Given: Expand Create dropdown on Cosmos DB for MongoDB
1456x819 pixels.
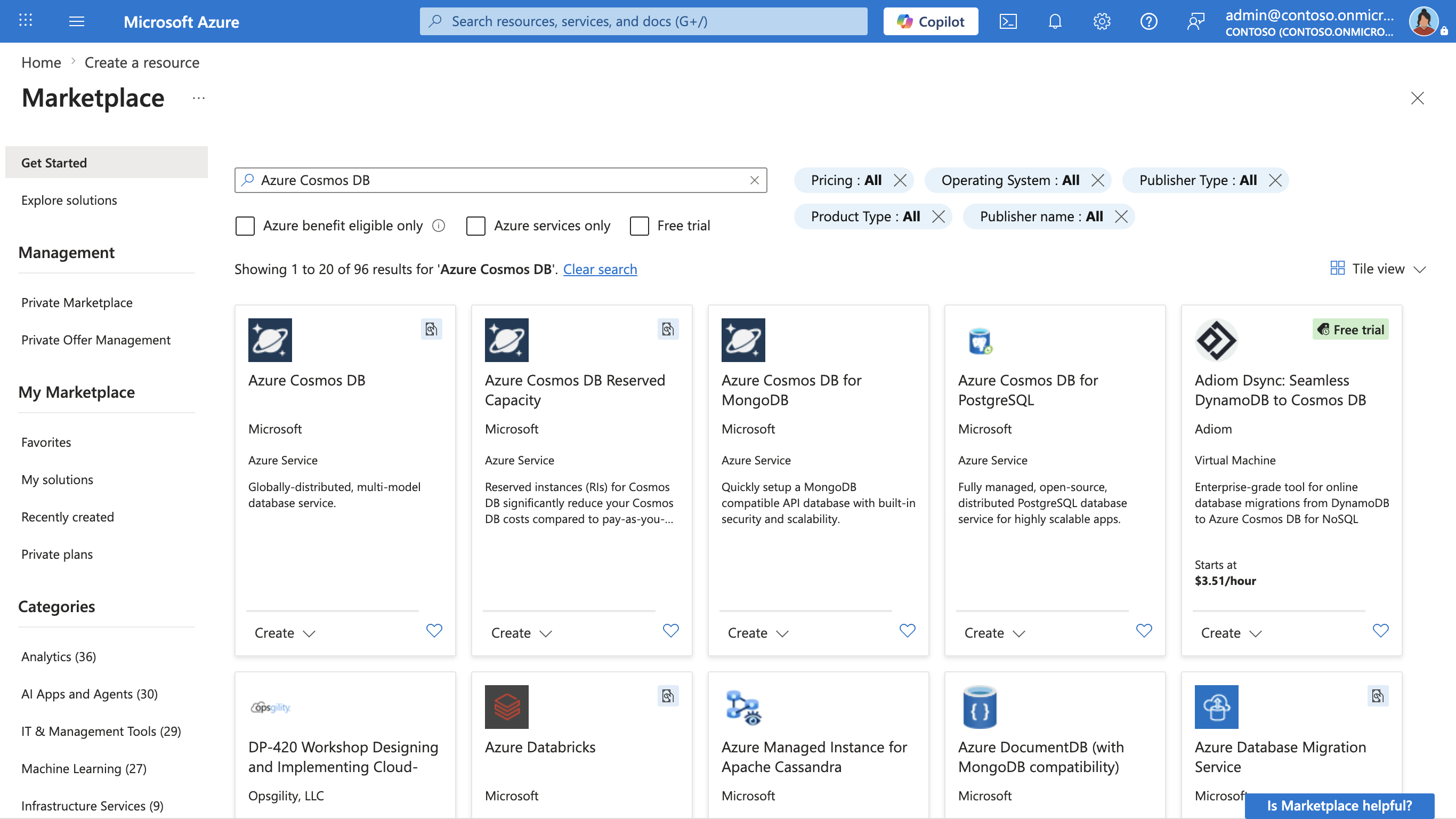Looking at the screenshot, I should coord(758,633).
